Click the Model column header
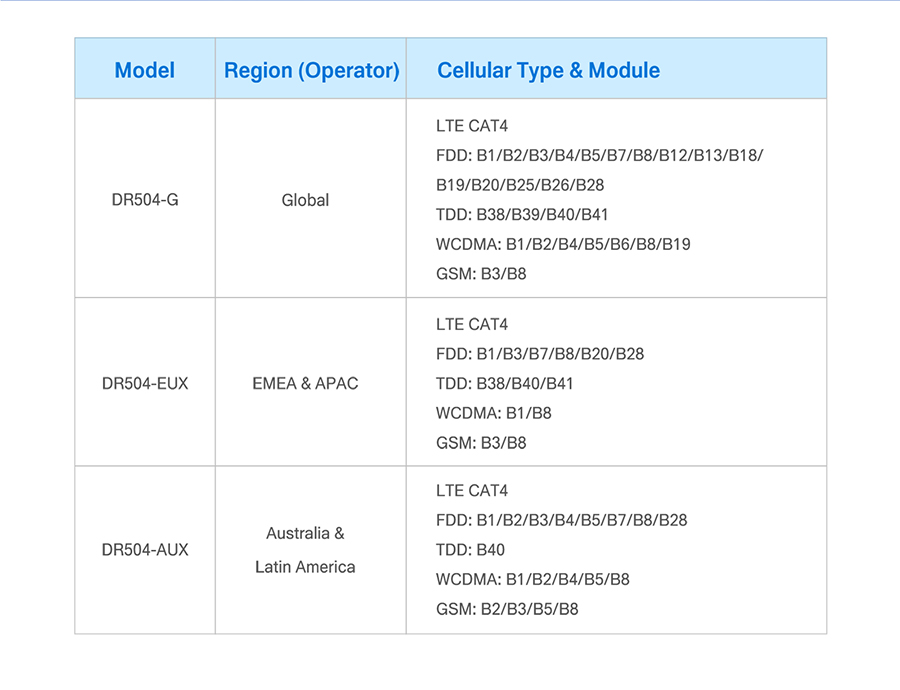900x690 pixels. [145, 70]
